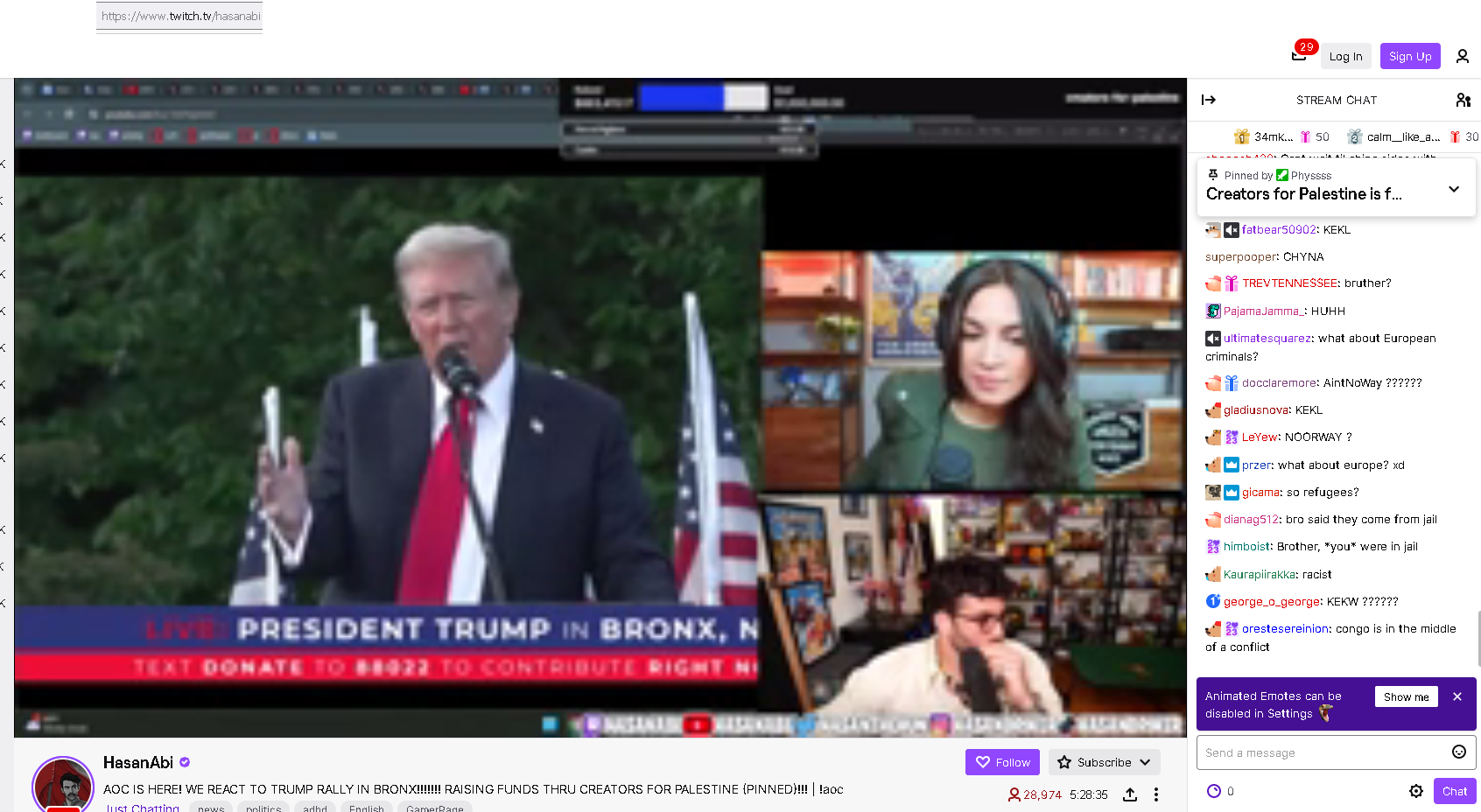Screen dimensions: 1481x812
Task: Click LeYew's purple badge icon
Action: tap(1232, 437)
